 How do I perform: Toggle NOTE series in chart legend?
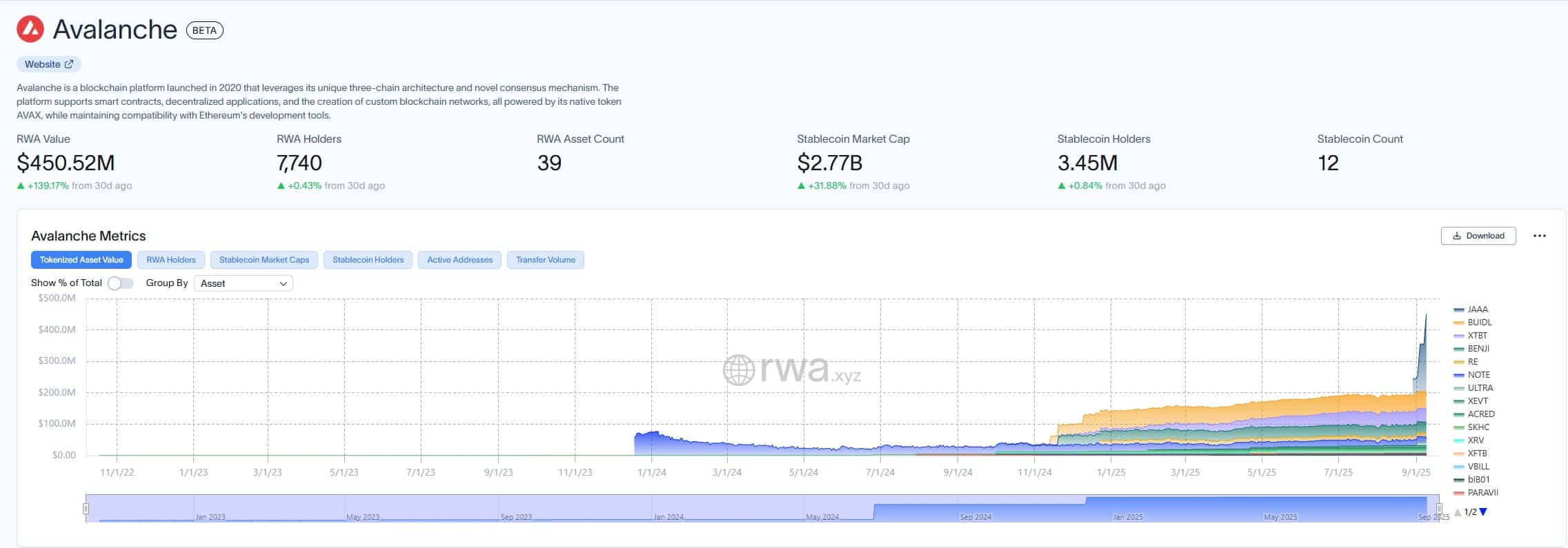[1472, 375]
